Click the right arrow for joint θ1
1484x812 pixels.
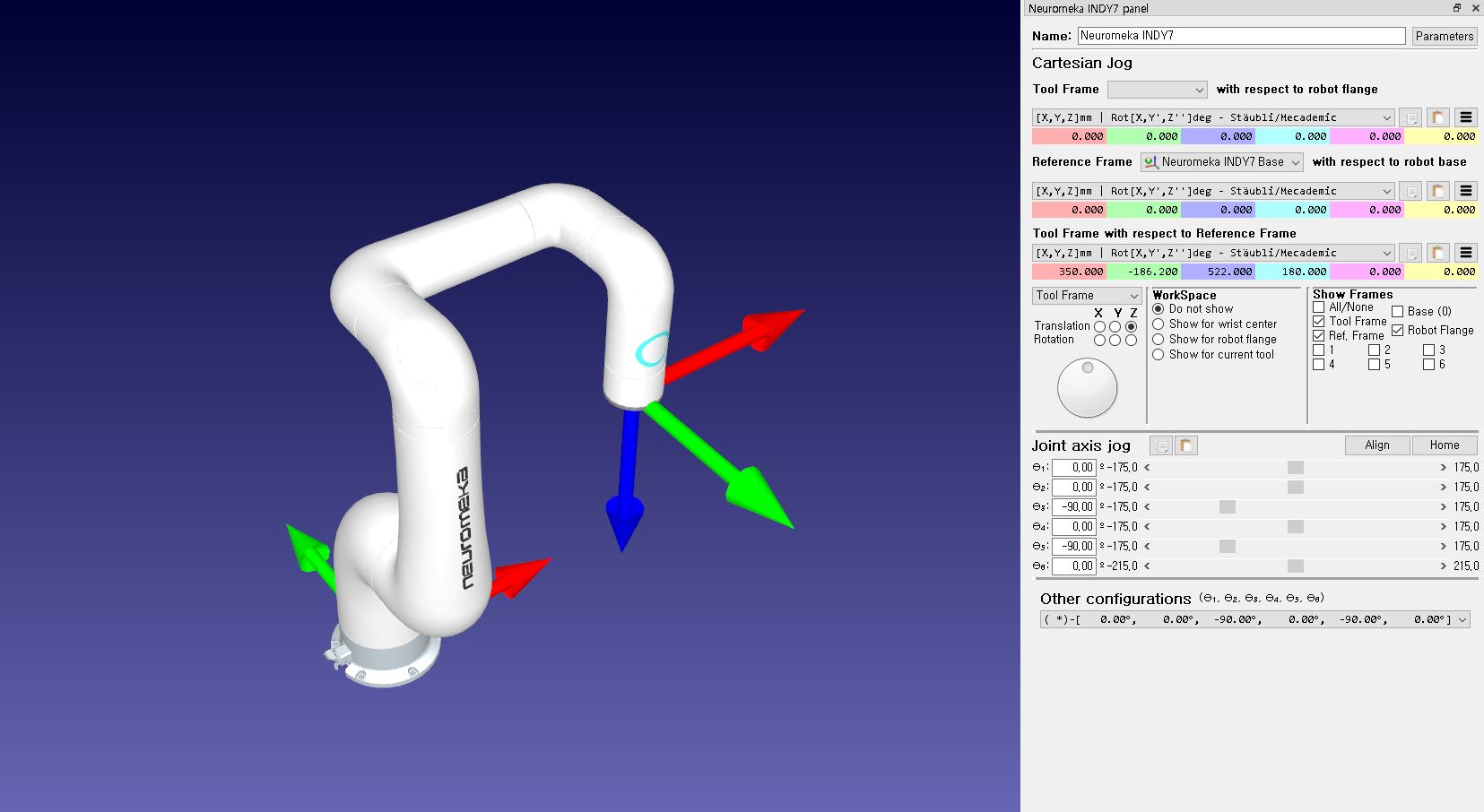(x=1444, y=468)
